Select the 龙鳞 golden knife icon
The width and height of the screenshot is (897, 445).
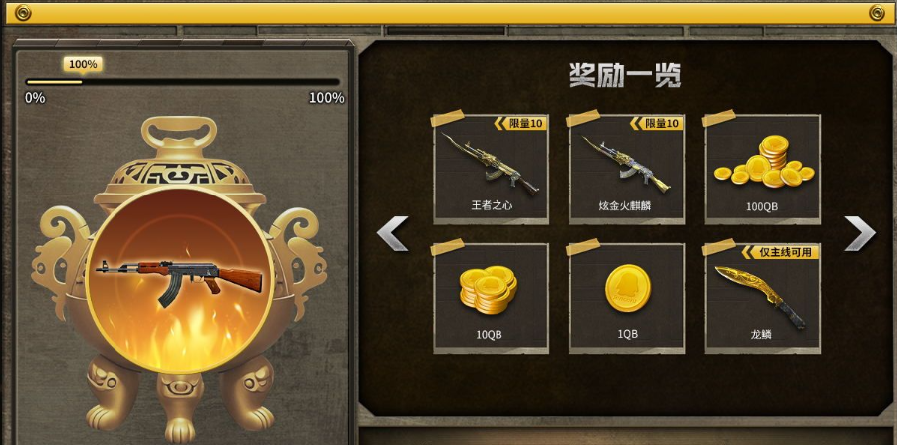tap(760, 297)
